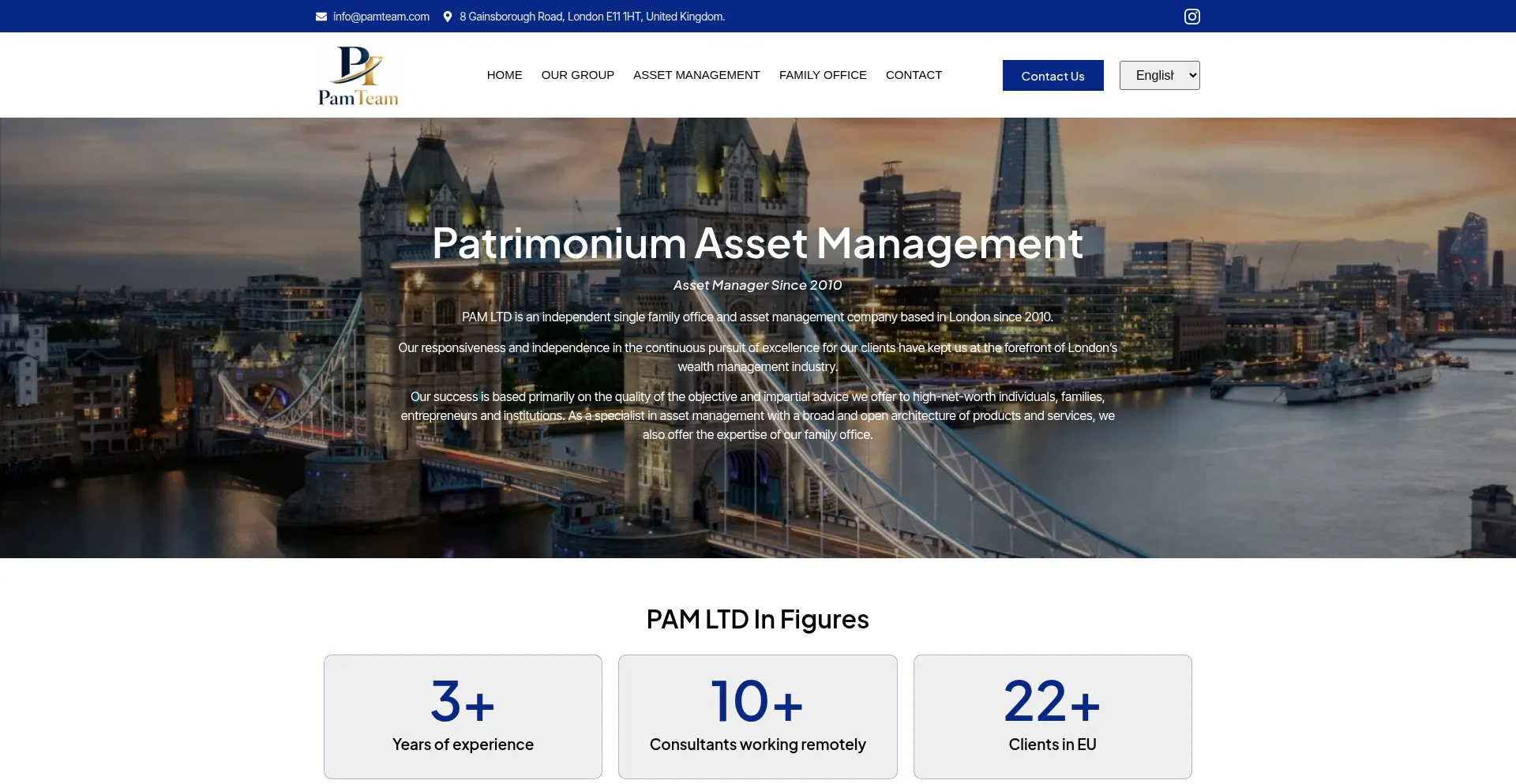Open the Instagram icon link

1191,17
